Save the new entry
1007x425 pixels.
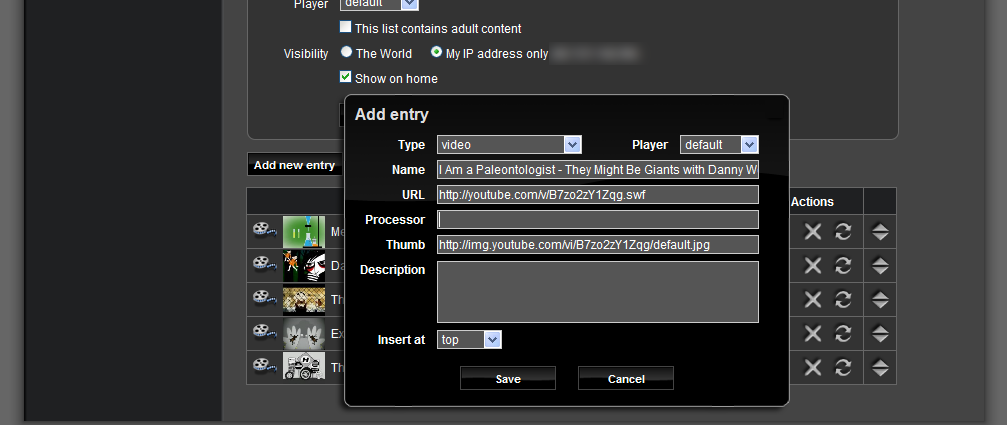click(x=508, y=379)
